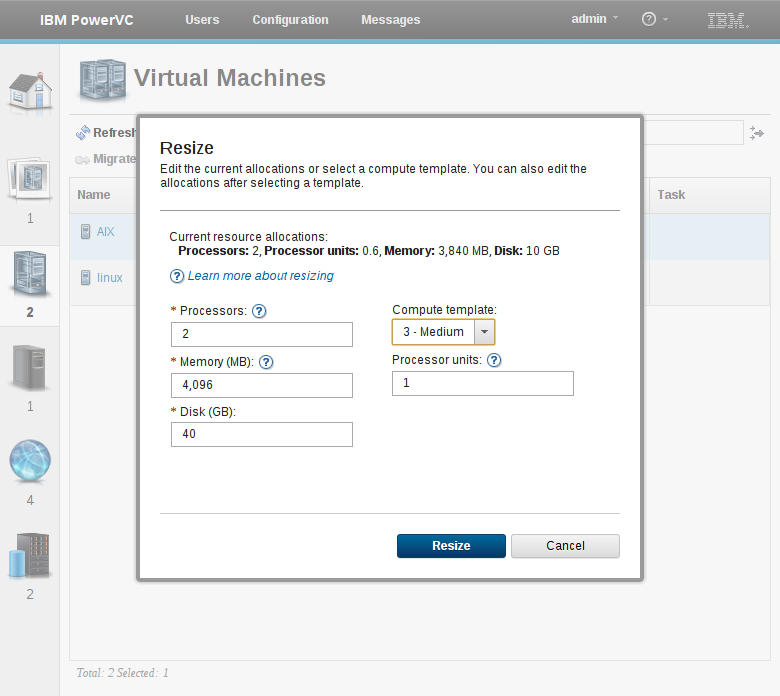Click the Memory (MB) input field

pyautogui.click(x=262, y=385)
